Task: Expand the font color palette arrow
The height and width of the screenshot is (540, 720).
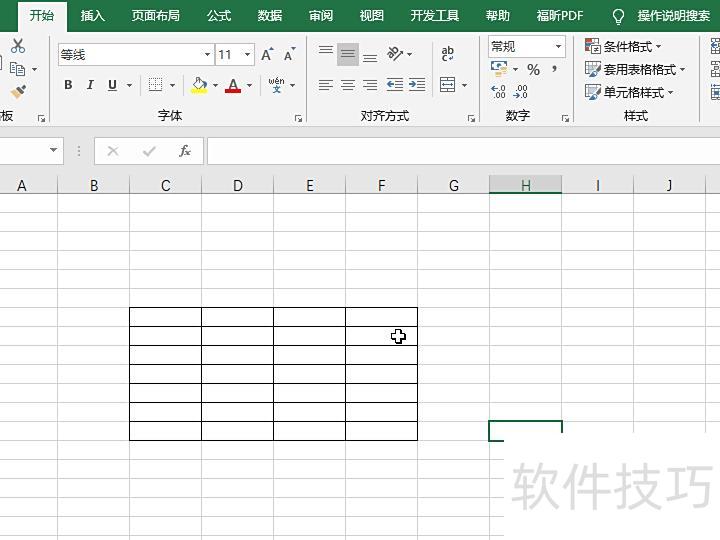Action: point(249,85)
